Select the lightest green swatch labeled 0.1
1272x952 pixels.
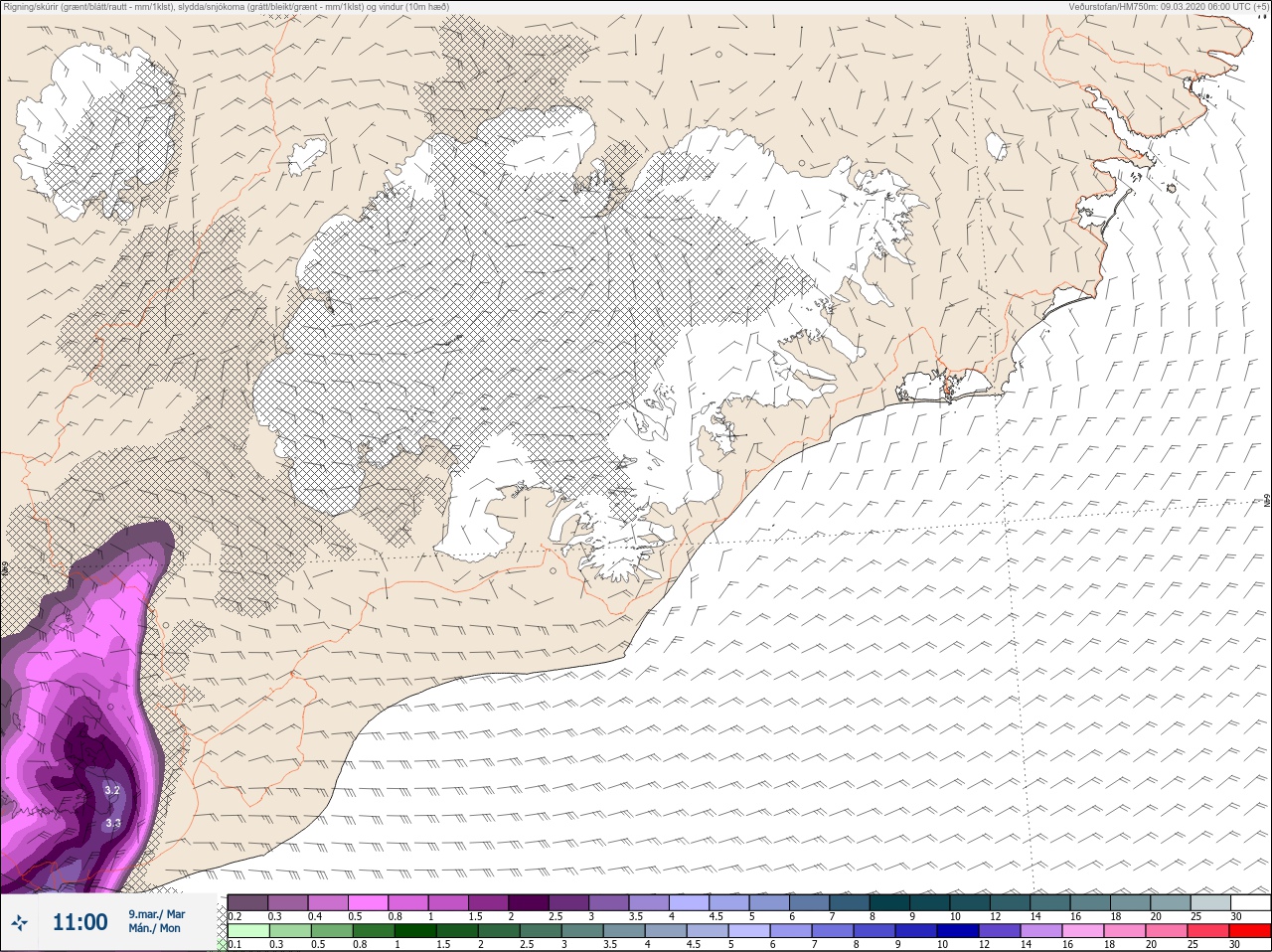pos(248,930)
